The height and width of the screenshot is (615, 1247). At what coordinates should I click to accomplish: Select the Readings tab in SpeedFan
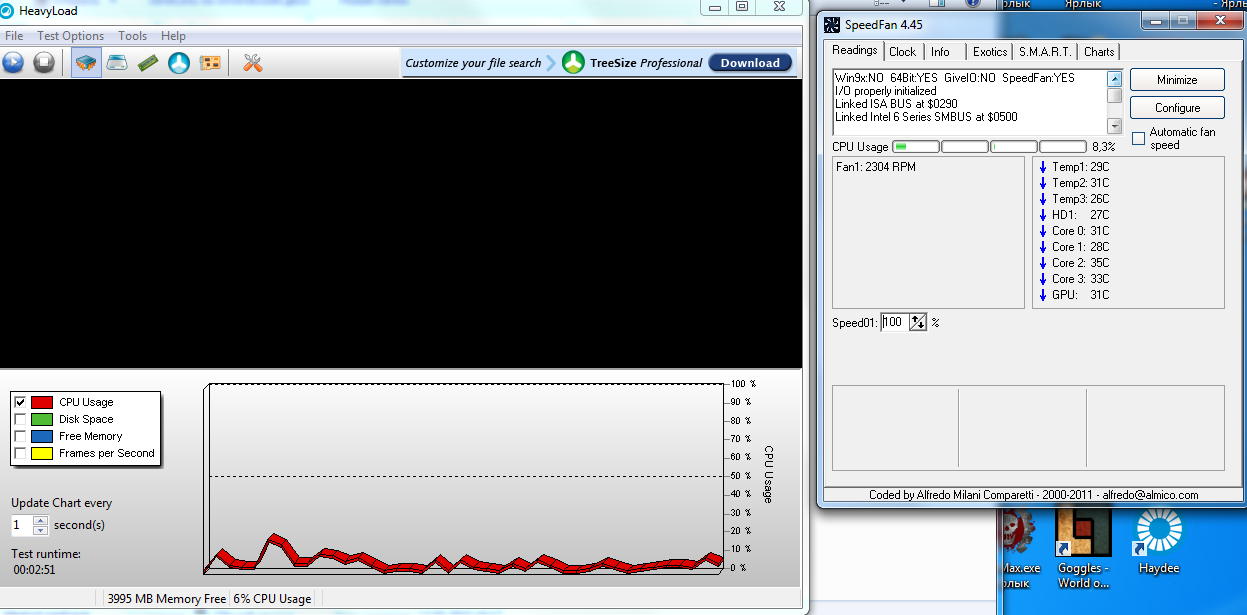coord(854,50)
